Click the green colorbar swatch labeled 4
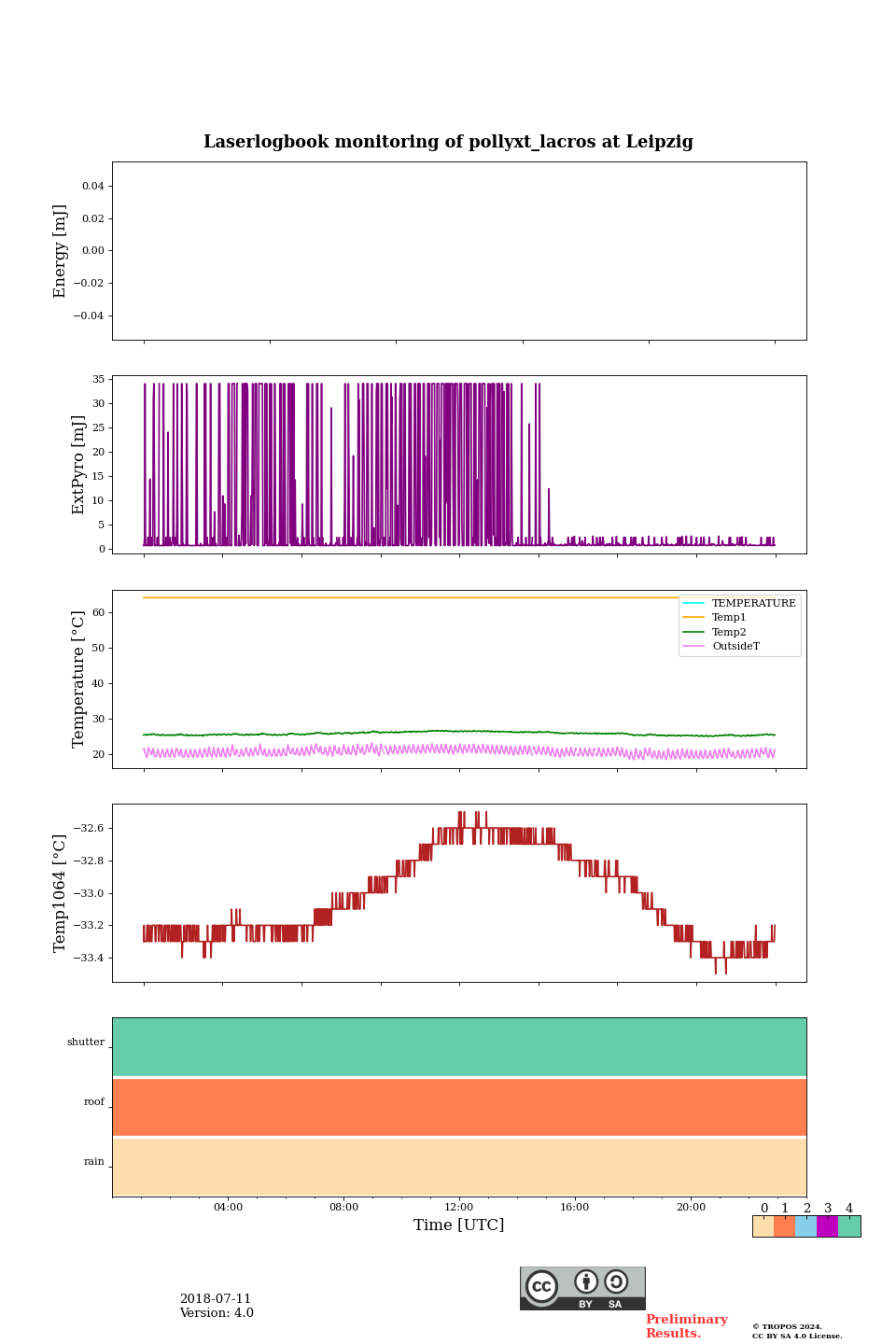This screenshot has height=1344, width=896. click(849, 1226)
